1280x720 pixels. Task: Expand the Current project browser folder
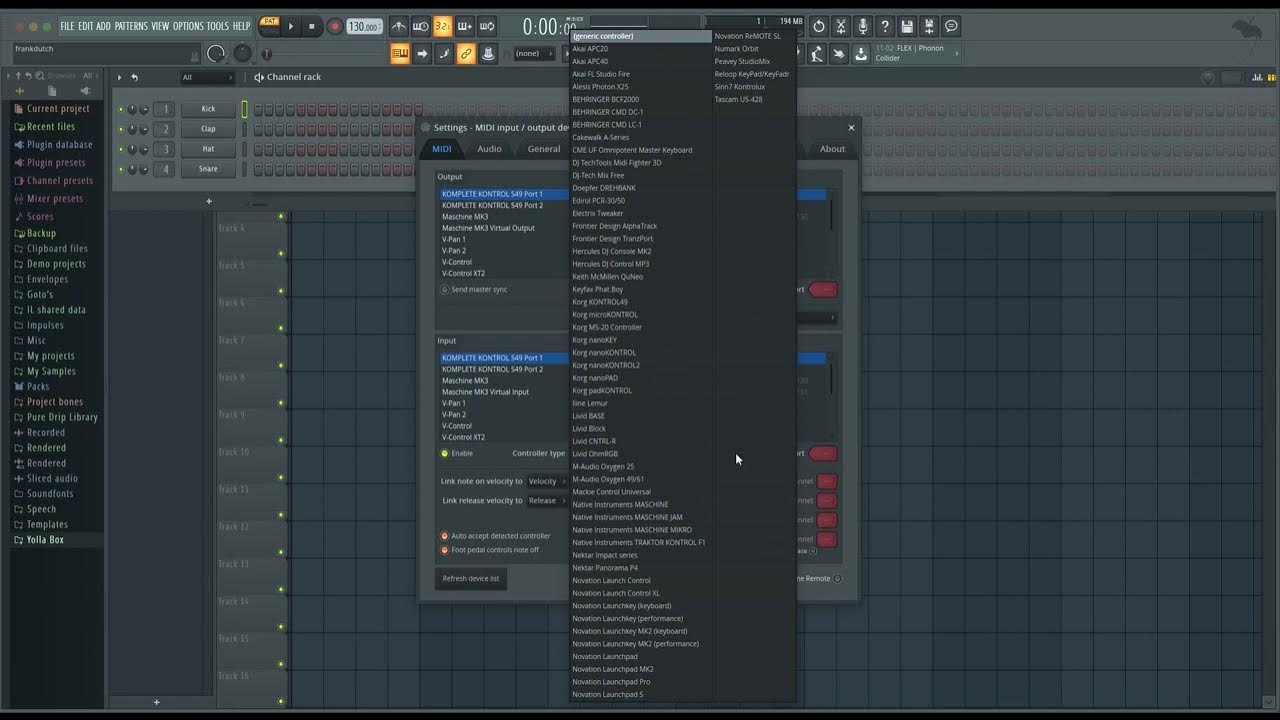click(x=58, y=109)
